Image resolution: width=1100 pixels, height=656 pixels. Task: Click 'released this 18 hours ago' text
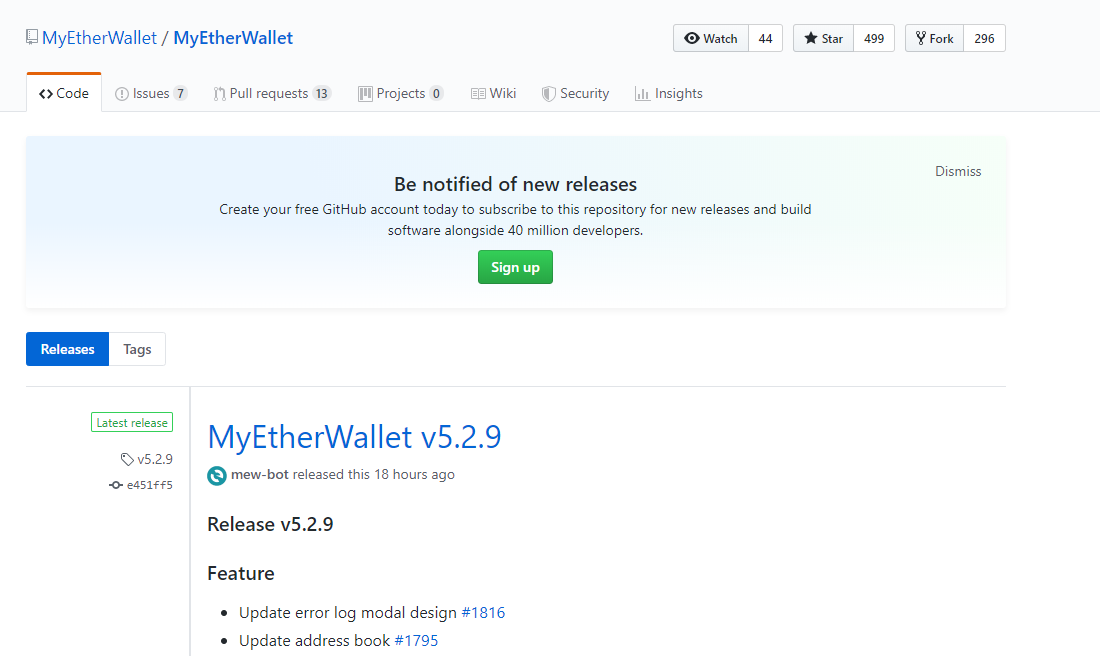(373, 474)
